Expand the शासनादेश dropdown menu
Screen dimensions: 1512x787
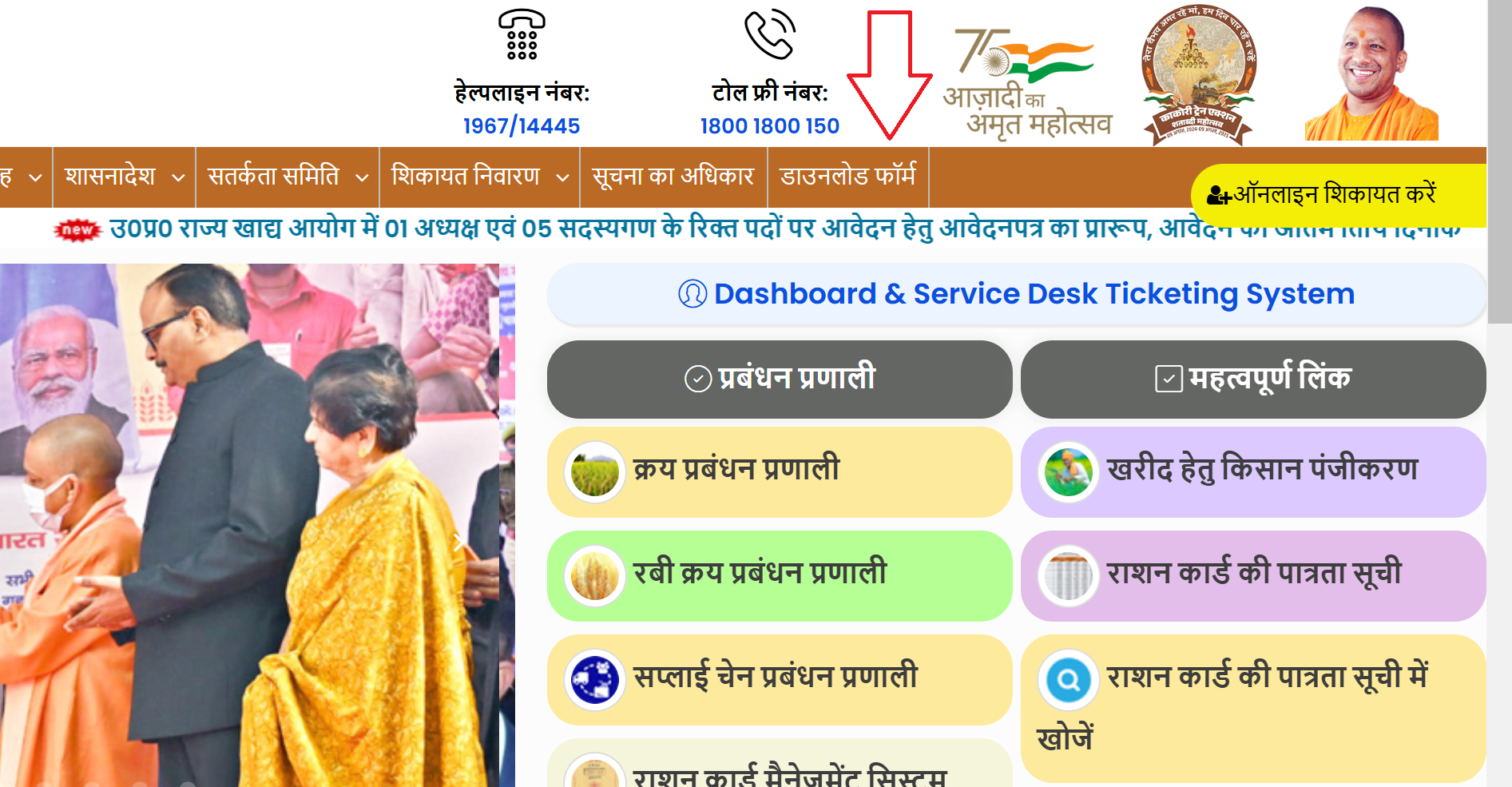[125, 177]
